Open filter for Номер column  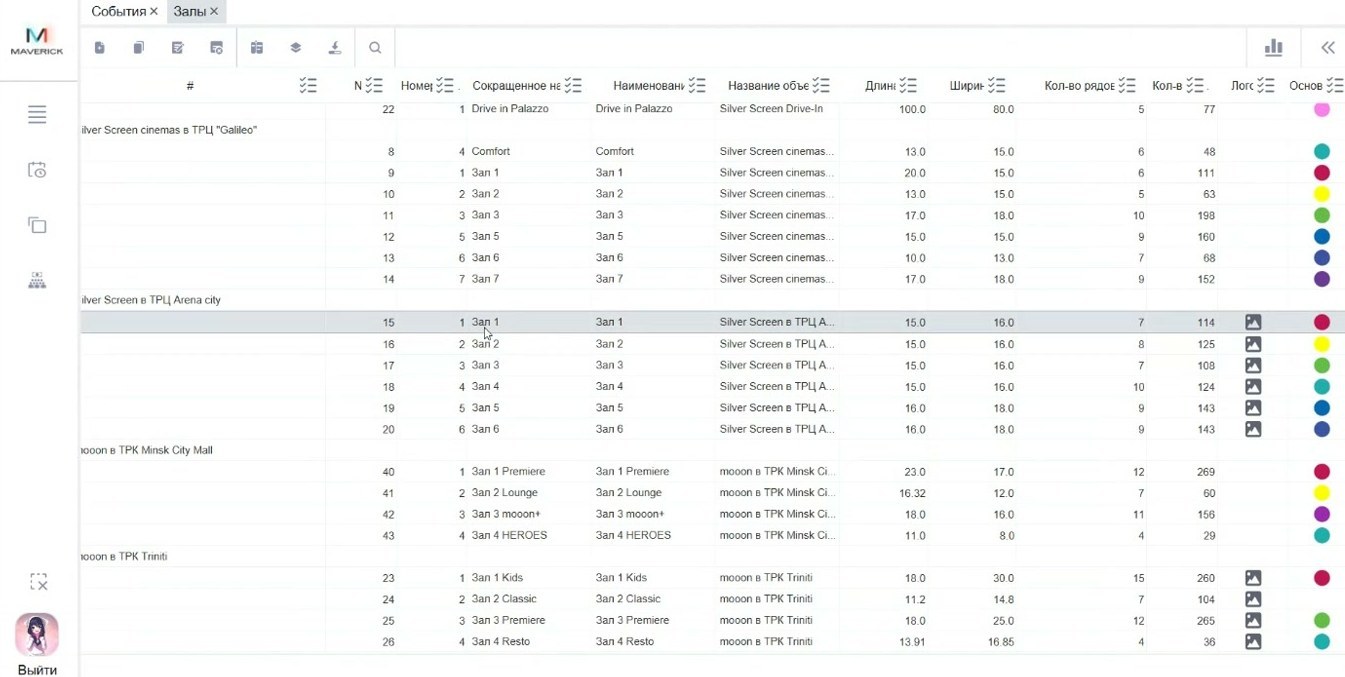tap(445, 86)
